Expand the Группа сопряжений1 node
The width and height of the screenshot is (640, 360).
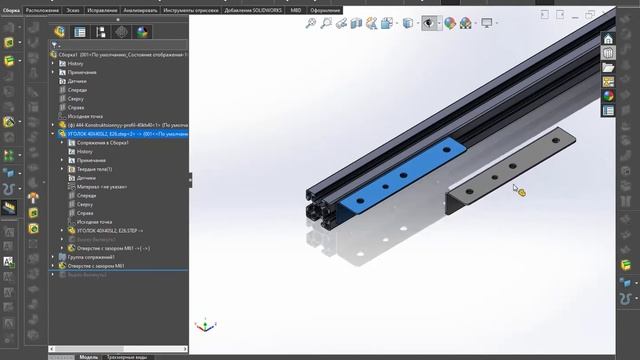tap(53, 257)
